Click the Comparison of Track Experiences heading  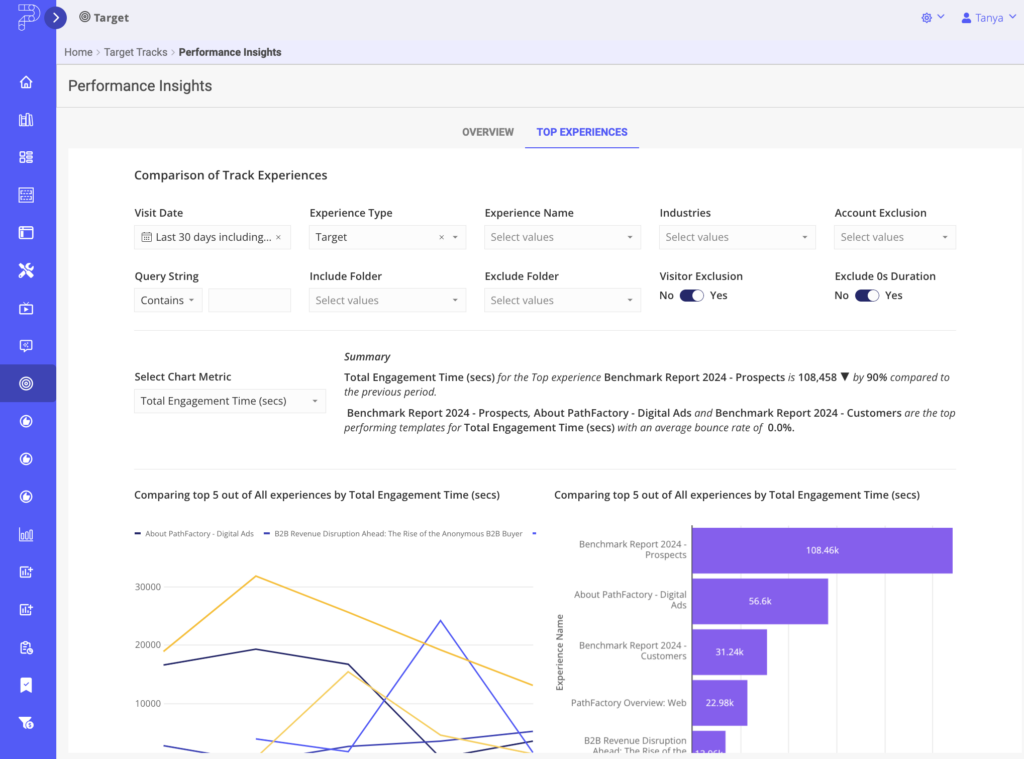231,175
